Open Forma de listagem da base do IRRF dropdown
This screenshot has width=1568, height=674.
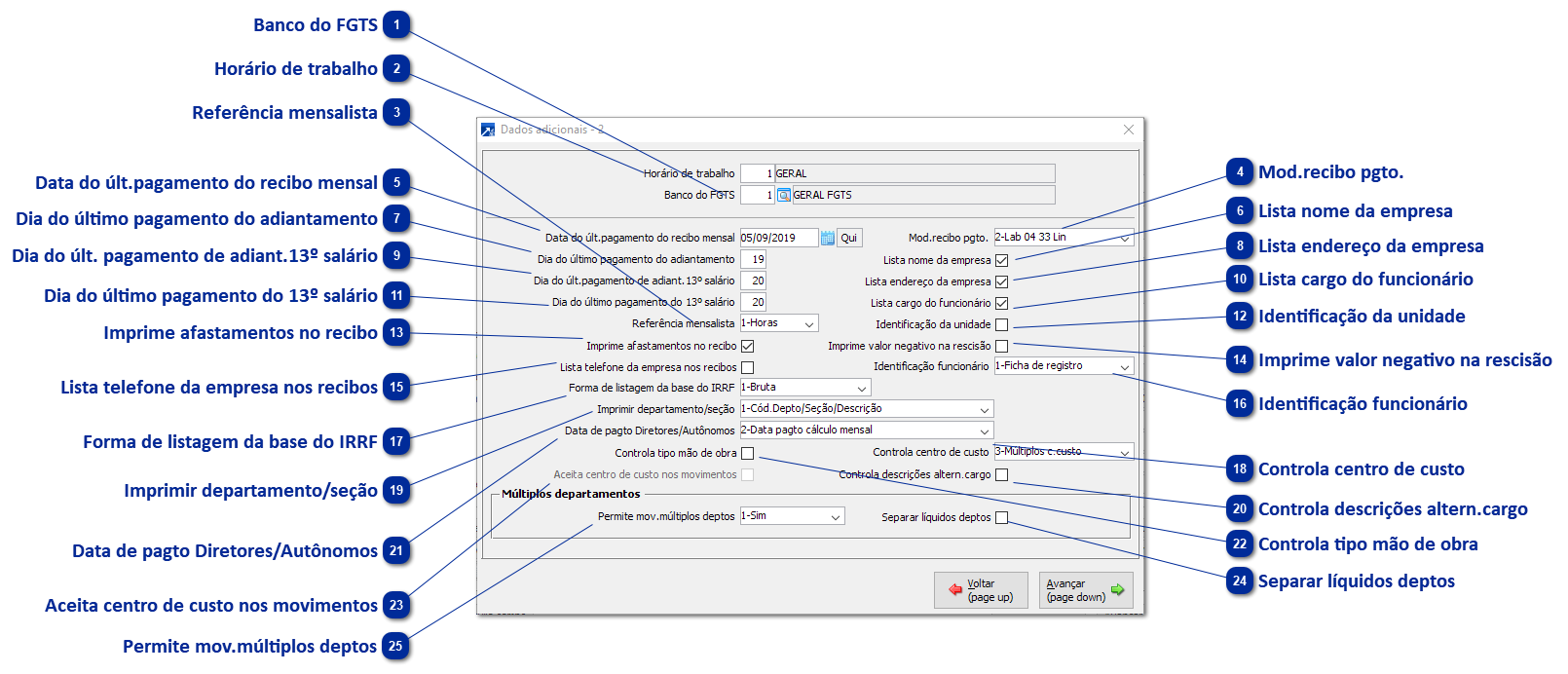tap(861, 388)
